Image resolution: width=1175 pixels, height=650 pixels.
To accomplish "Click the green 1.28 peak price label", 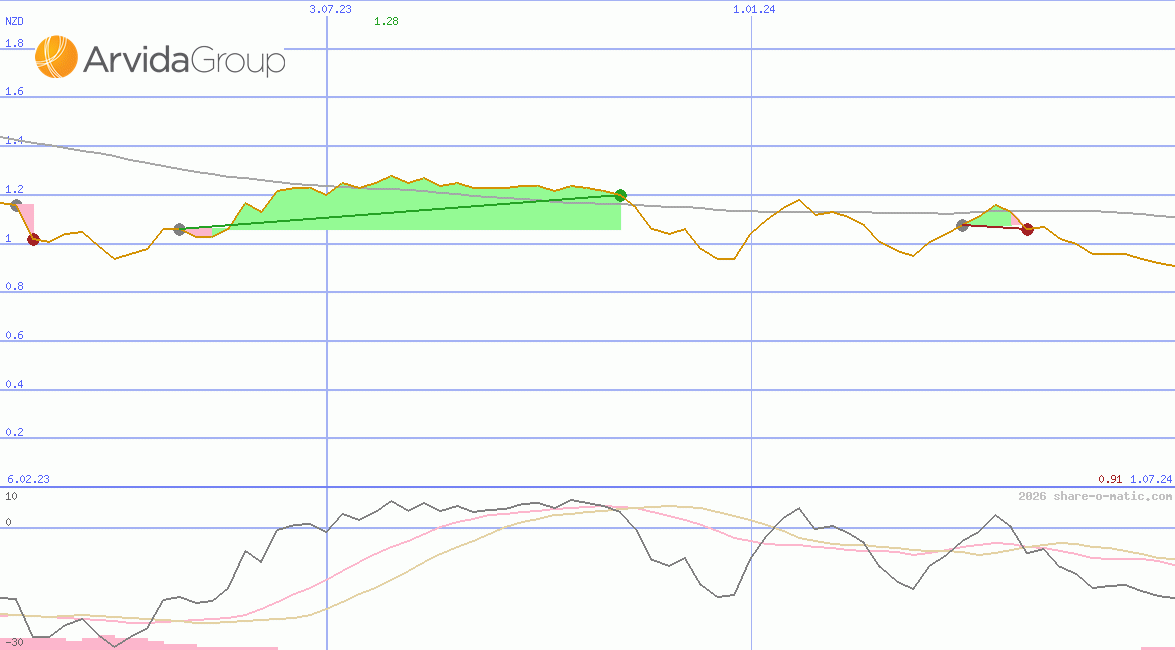I will pos(386,21).
